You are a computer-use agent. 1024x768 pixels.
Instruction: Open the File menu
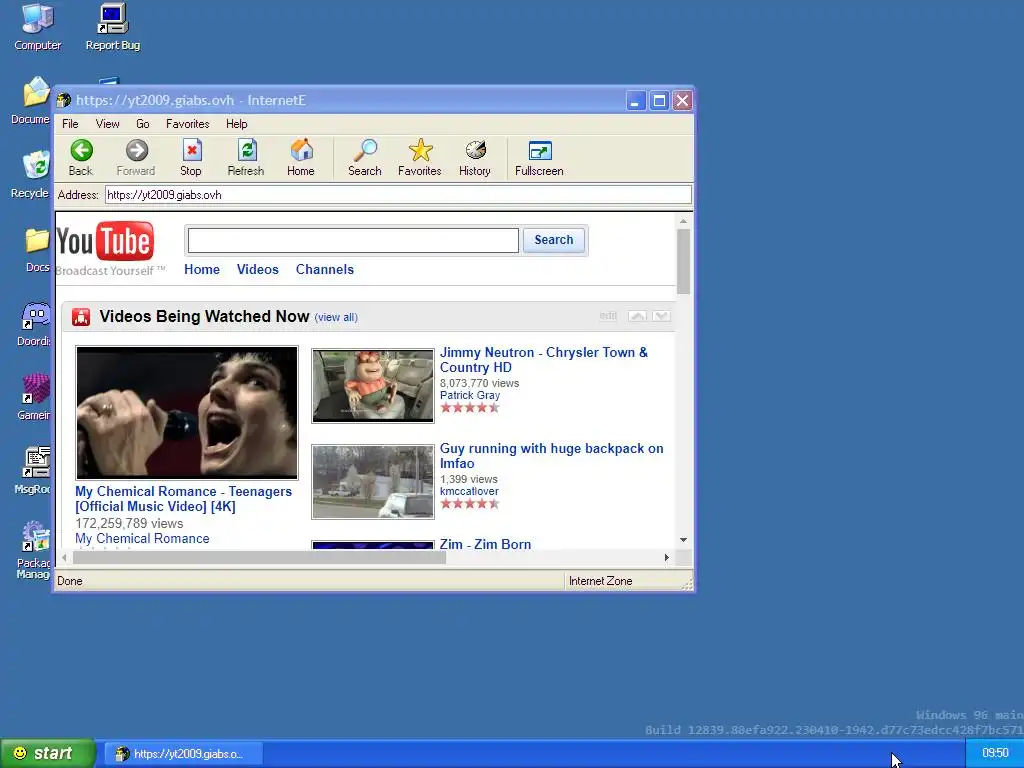coord(70,124)
